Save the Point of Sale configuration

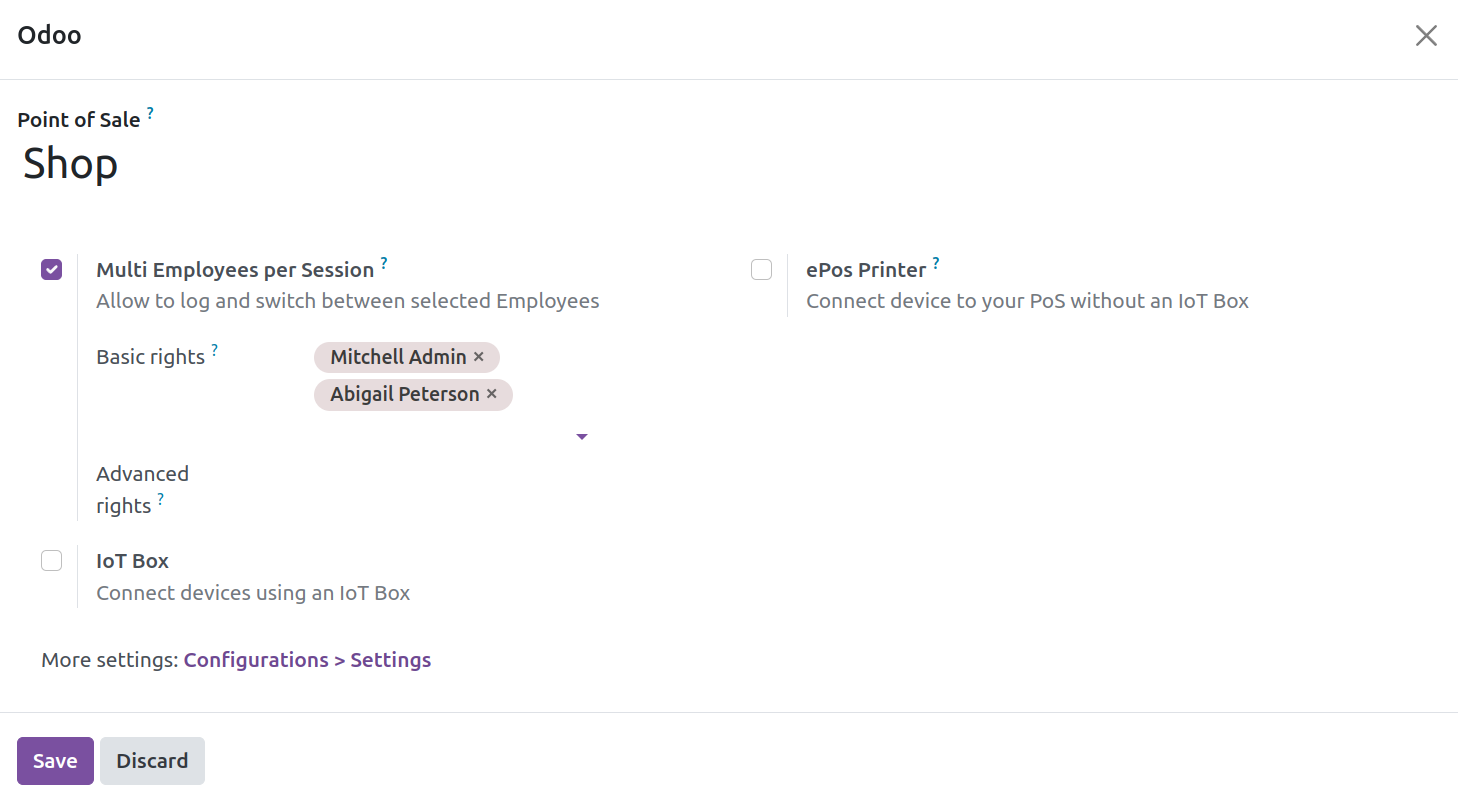[55, 761]
